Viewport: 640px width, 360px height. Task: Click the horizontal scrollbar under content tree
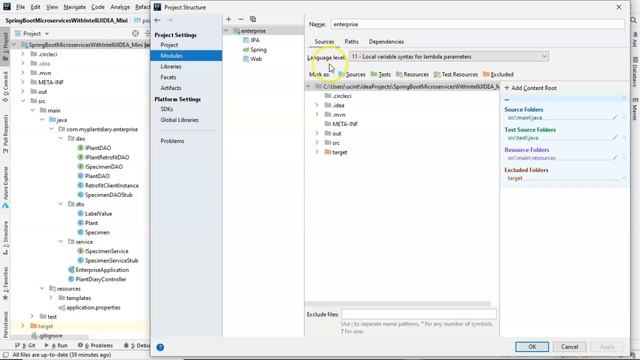pos(398,304)
